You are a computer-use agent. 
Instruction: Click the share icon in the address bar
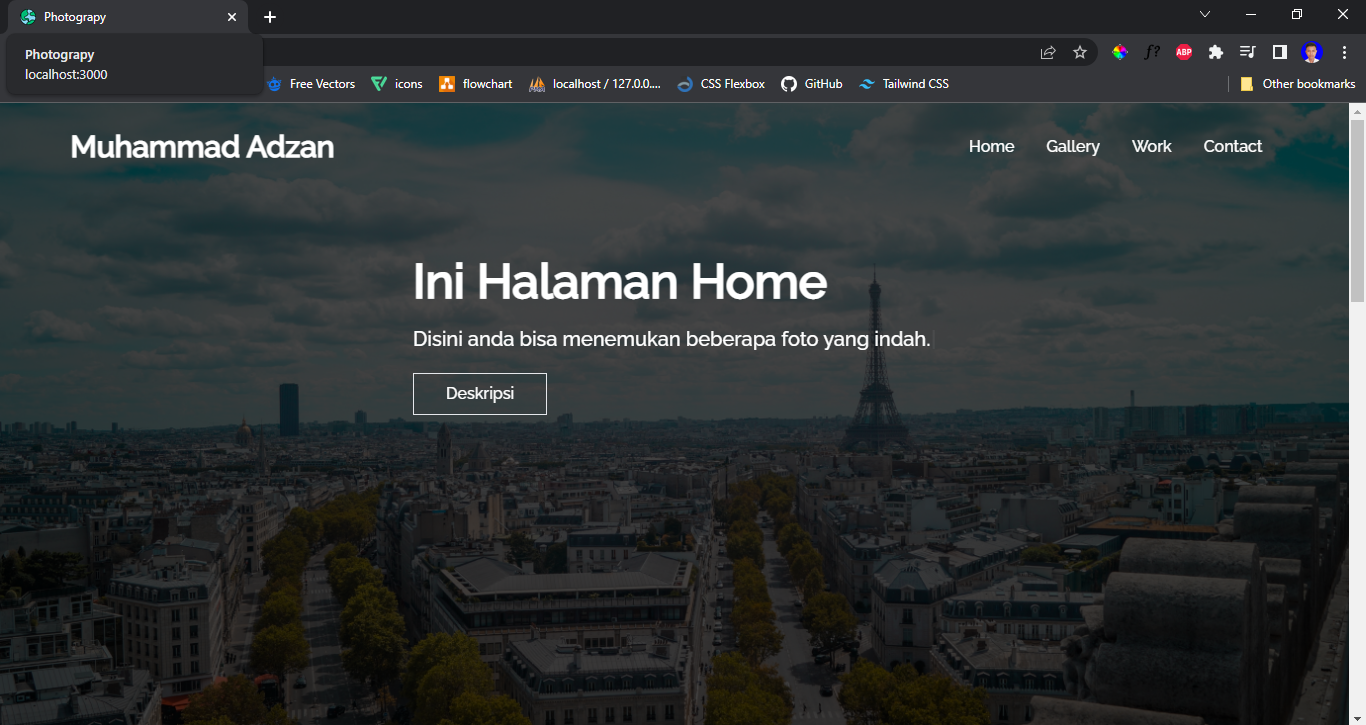tap(1047, 52)
